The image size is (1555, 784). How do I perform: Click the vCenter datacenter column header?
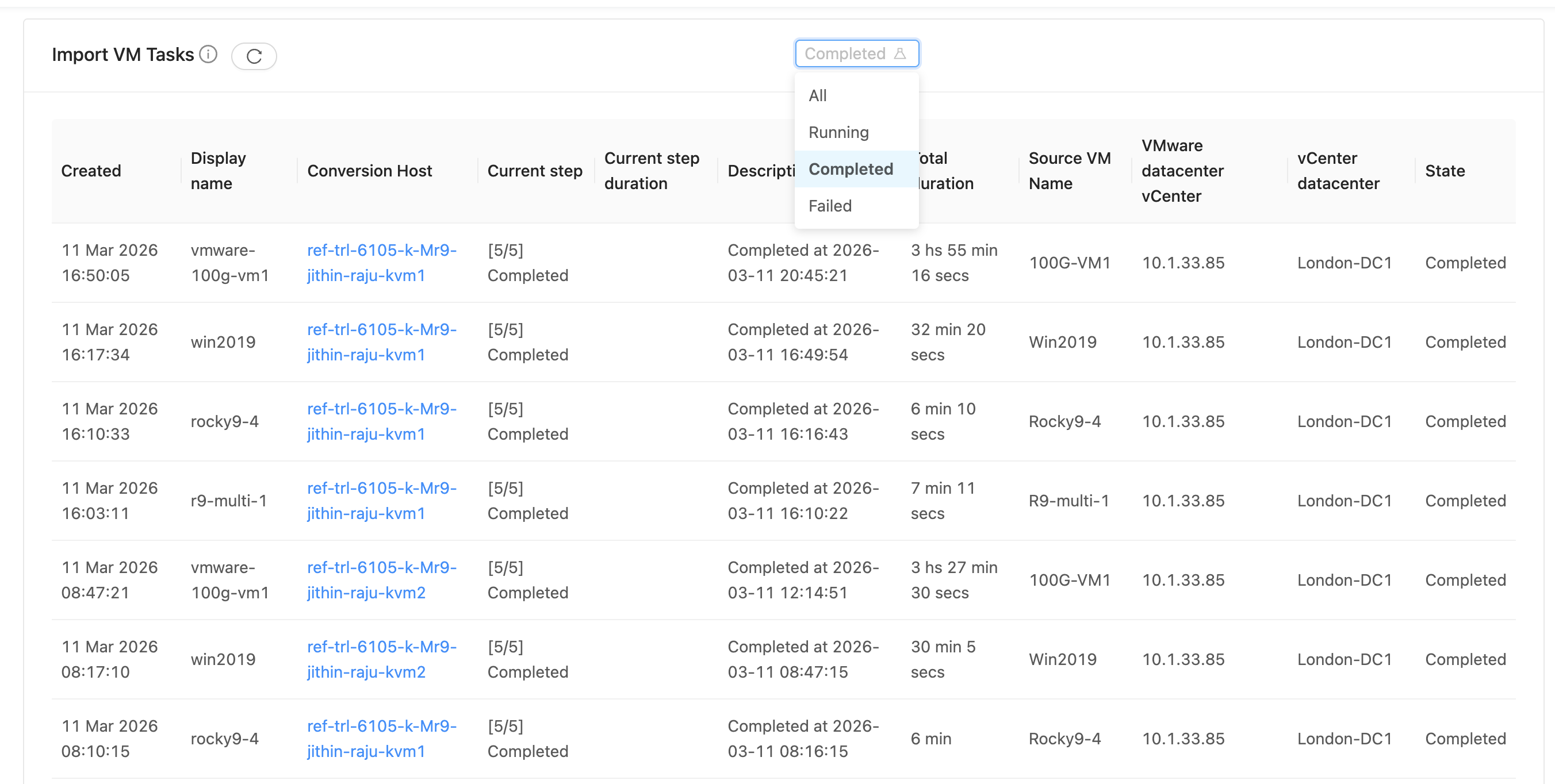click(1338, 171)
